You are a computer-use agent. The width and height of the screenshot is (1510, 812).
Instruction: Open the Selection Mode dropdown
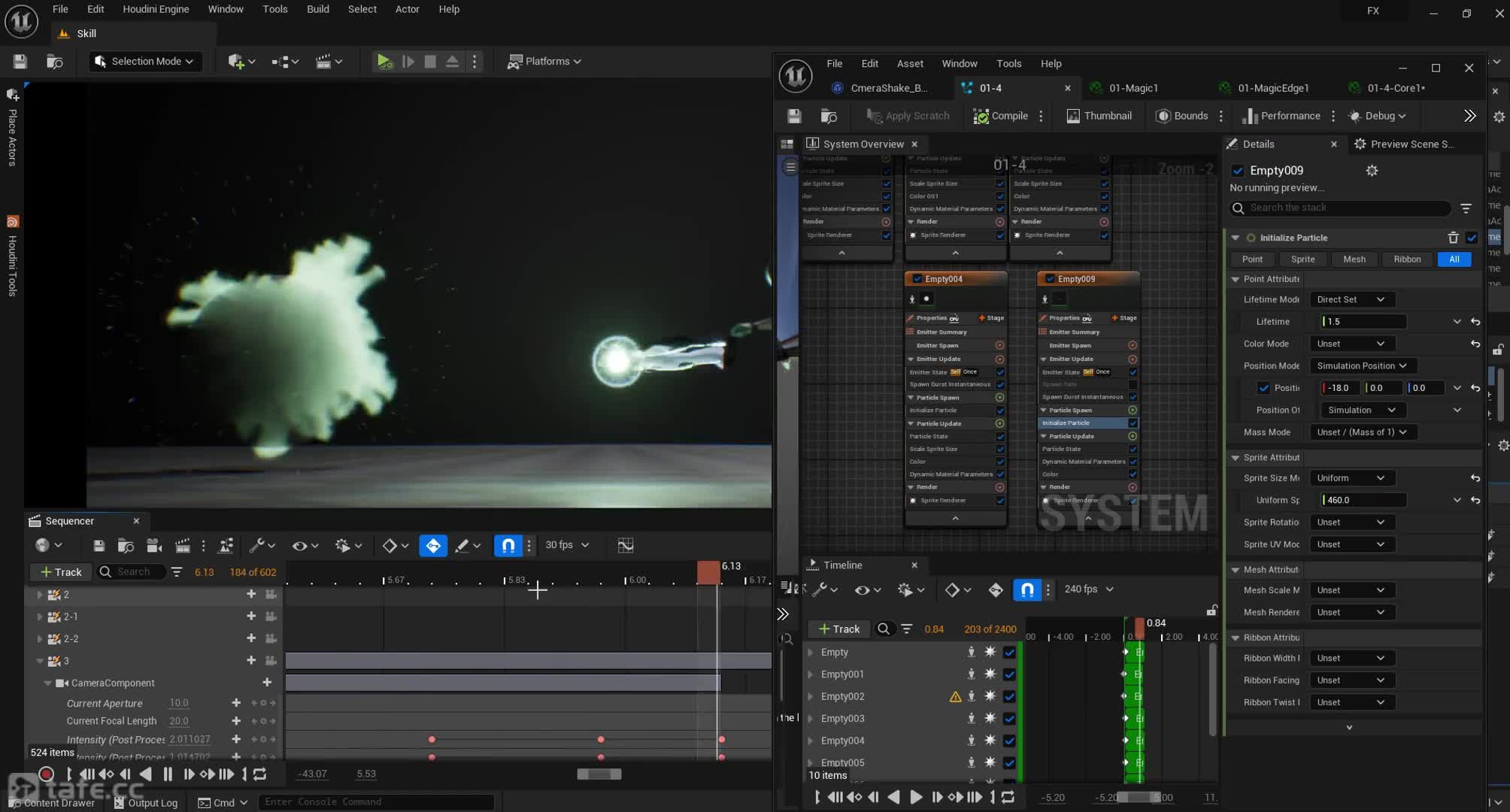[146, 62]
